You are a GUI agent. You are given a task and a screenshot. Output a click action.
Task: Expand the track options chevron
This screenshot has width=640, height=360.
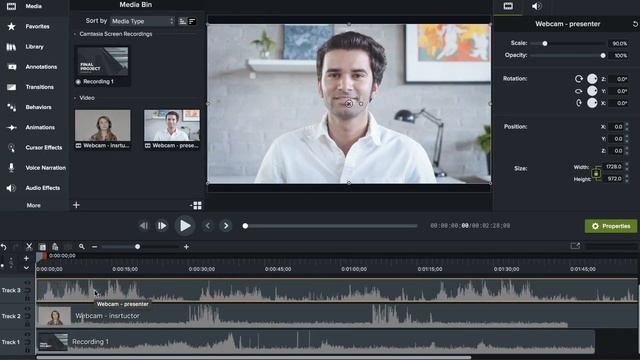[x=26, y=268]
